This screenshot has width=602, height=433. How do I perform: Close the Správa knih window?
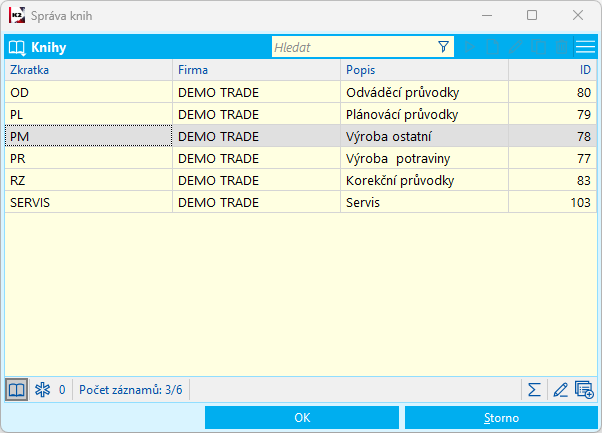[578, 15]
